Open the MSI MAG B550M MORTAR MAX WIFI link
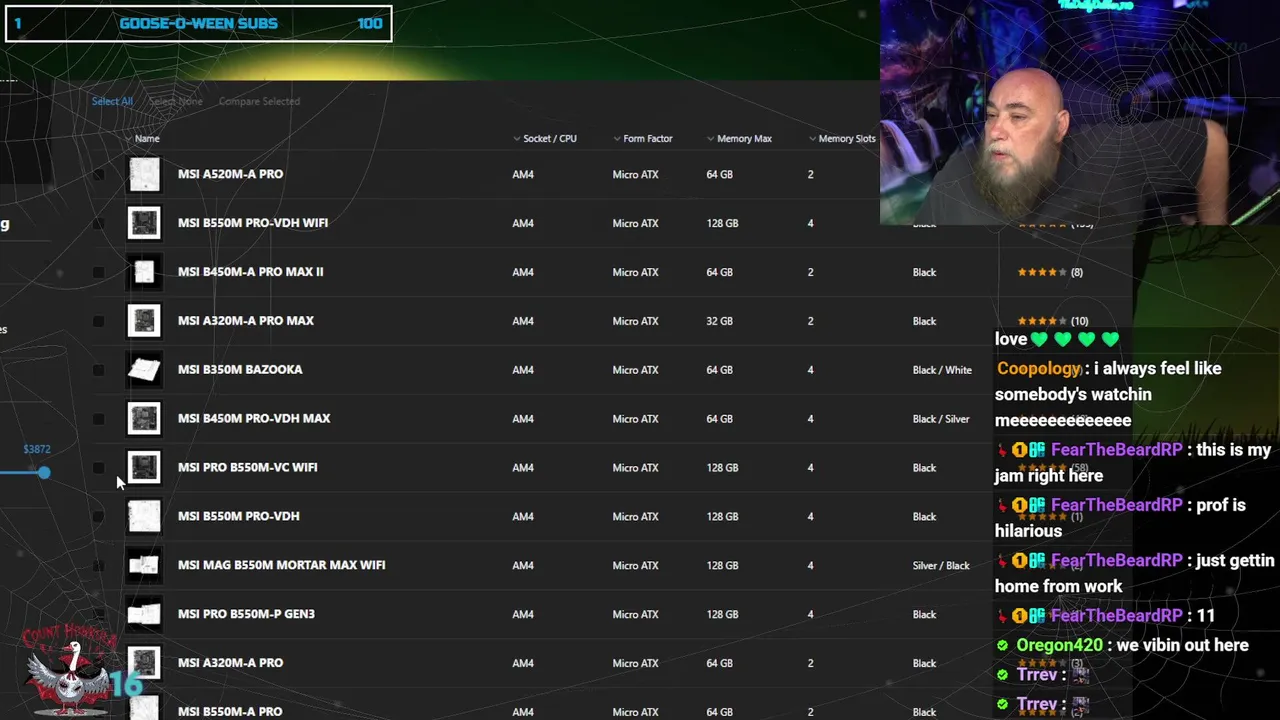 tap(281, 566)
